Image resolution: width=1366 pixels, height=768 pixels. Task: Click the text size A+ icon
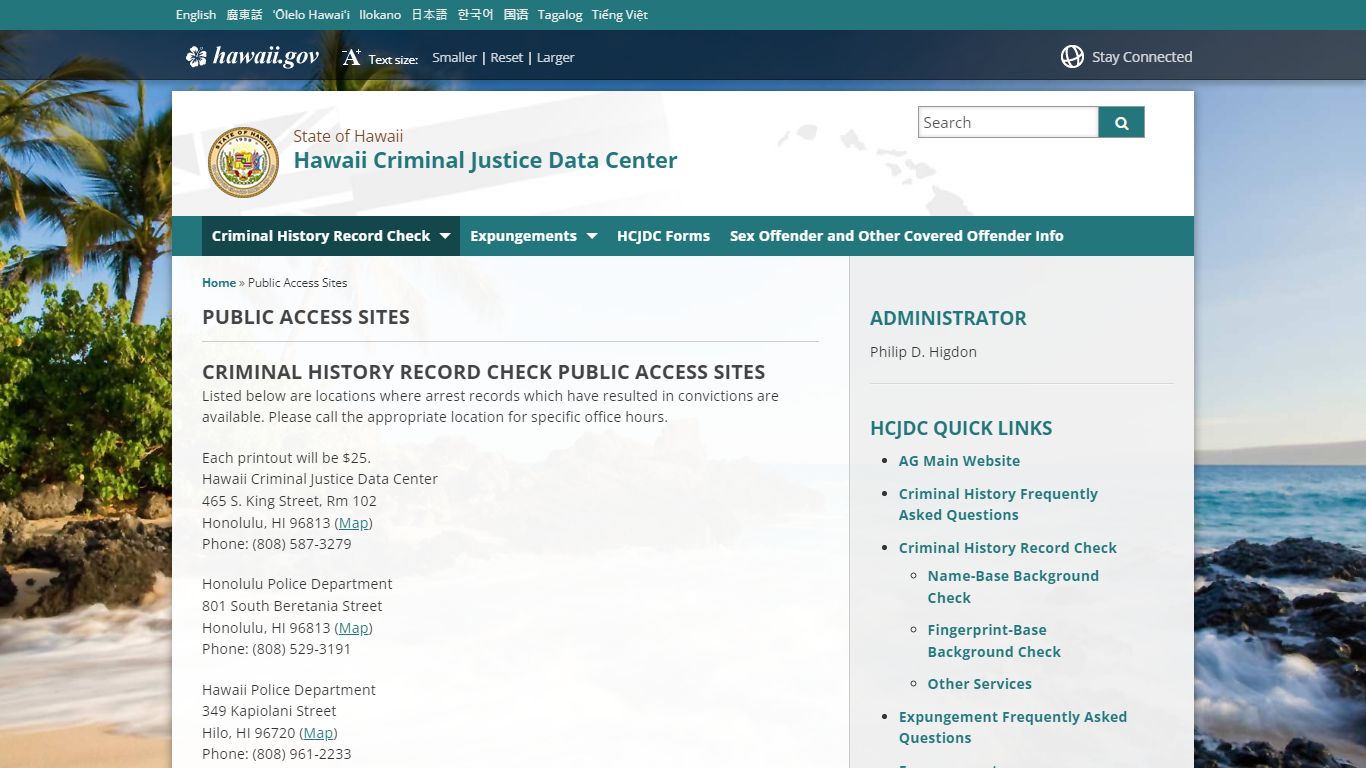point(351,58)
